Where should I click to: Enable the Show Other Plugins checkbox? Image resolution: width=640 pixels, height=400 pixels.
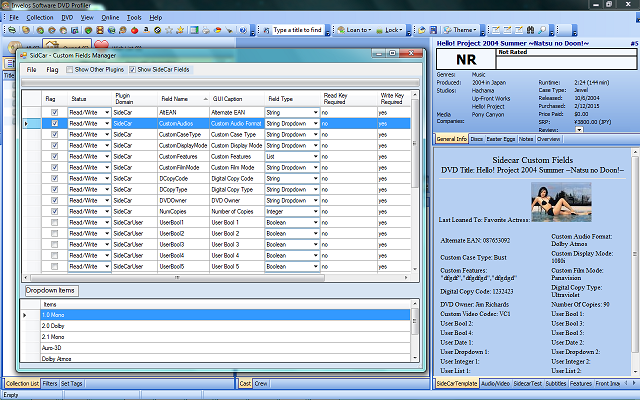(x=70, y=70)
